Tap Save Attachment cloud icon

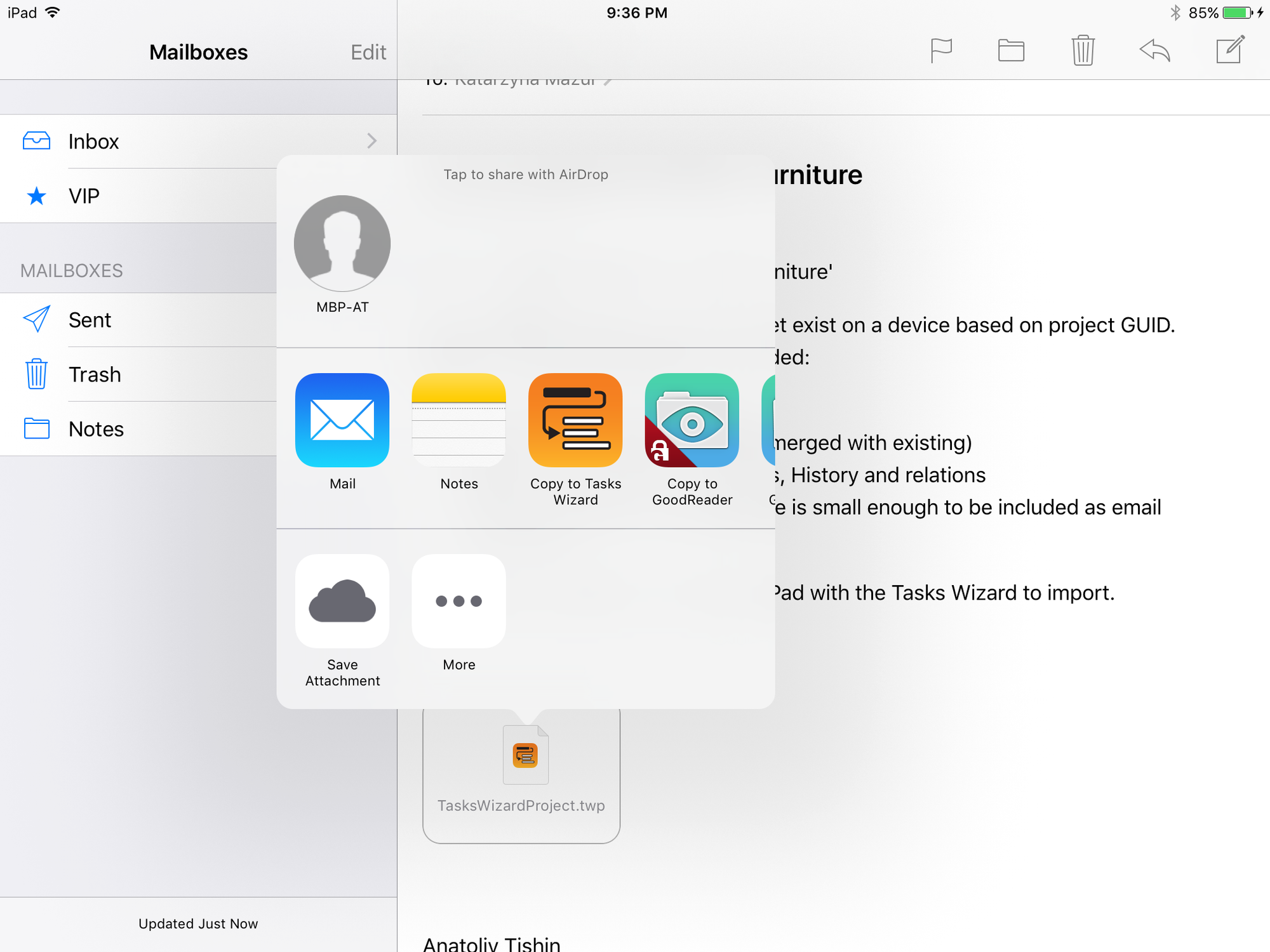pos(342,601)
